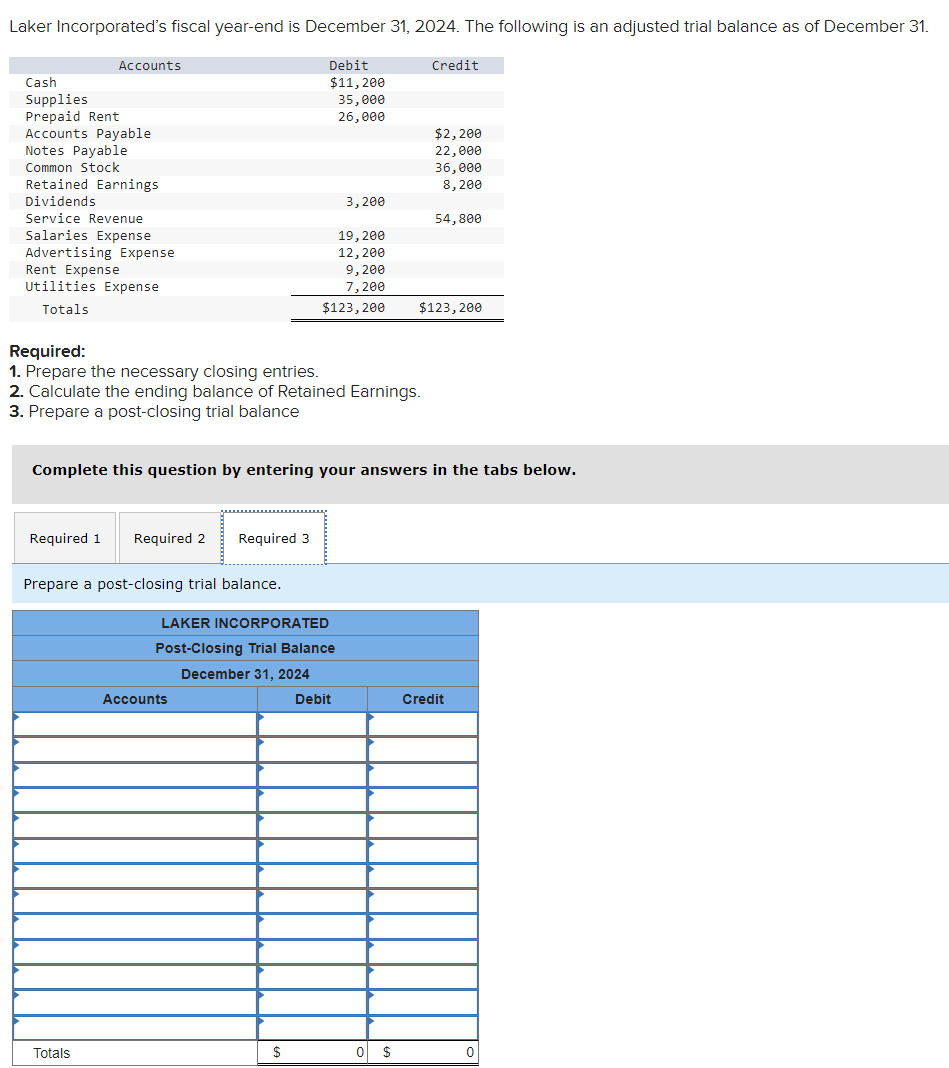Click the Debit column header
949x1068 pixels.
coord(313,699)
